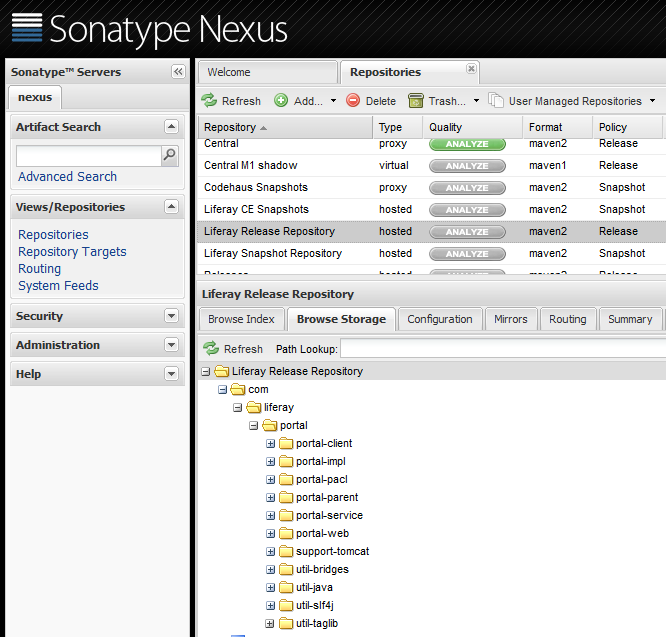666x637 pixels.
Task: Collapse the Liferay Release Repository tree root
Action: tap(206, 372)
